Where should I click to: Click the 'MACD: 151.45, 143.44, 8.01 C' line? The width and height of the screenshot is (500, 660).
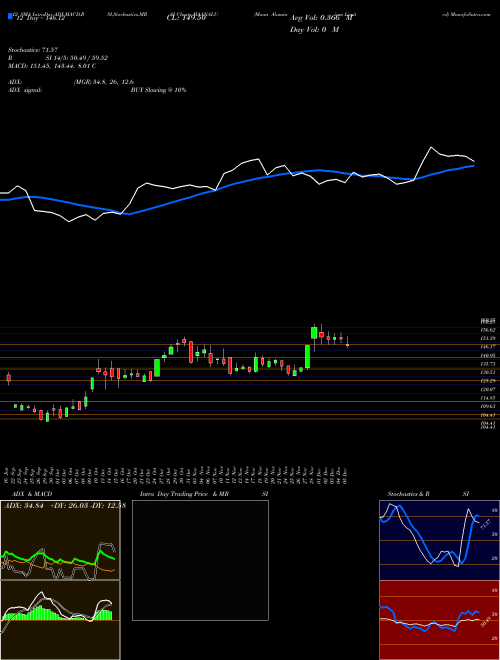point(52,66)
